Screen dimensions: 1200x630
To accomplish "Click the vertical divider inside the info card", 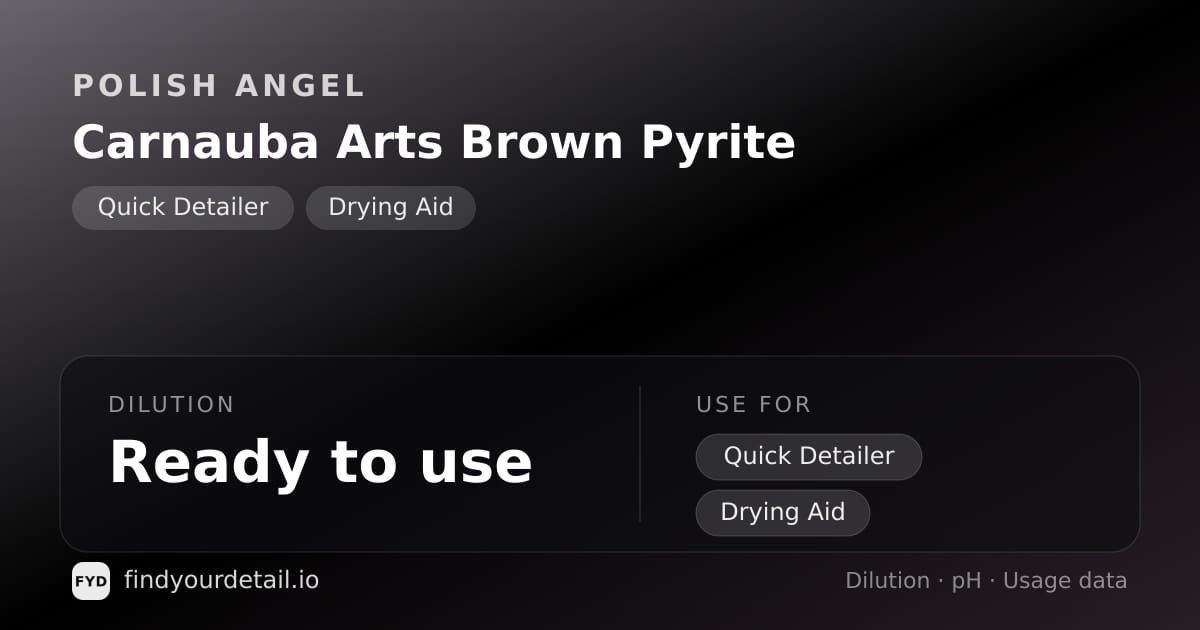I will (x=640, y=454).
